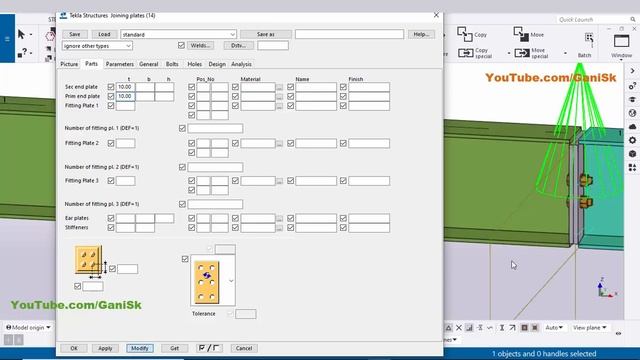The image size is (640, 360).
Task: Toggle the X intersection snap icon
Action: tap(459, 328)
